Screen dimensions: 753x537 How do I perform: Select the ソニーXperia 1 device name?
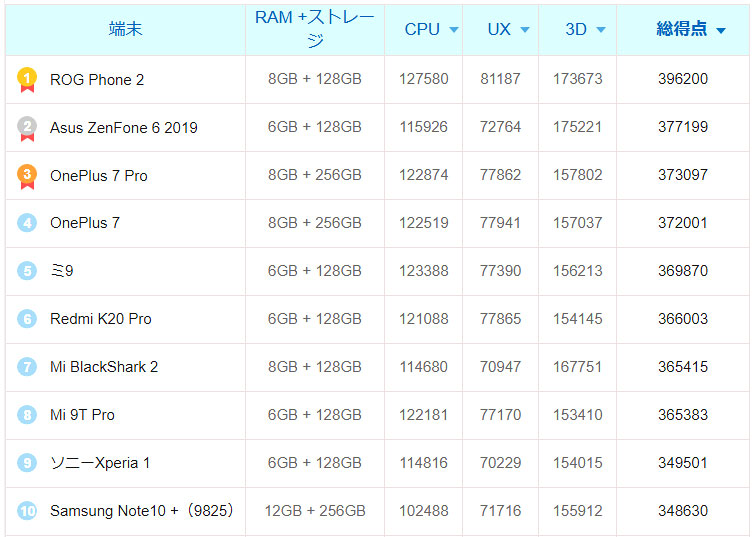(100, 463)
